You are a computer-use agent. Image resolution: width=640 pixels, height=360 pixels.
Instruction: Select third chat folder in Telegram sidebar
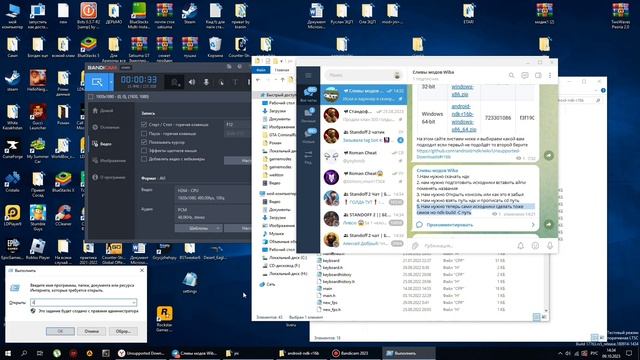point(308,136)
